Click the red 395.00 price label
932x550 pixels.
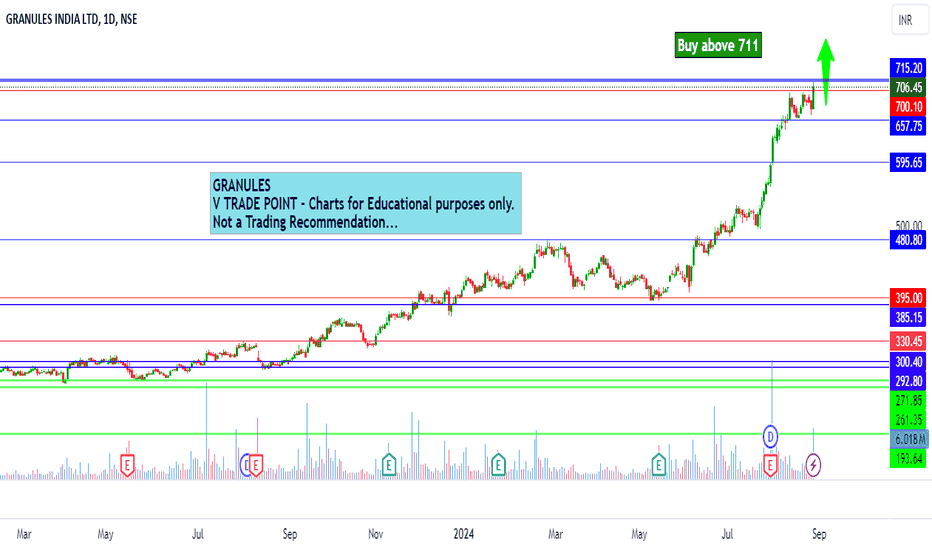[x=908, y=298]
